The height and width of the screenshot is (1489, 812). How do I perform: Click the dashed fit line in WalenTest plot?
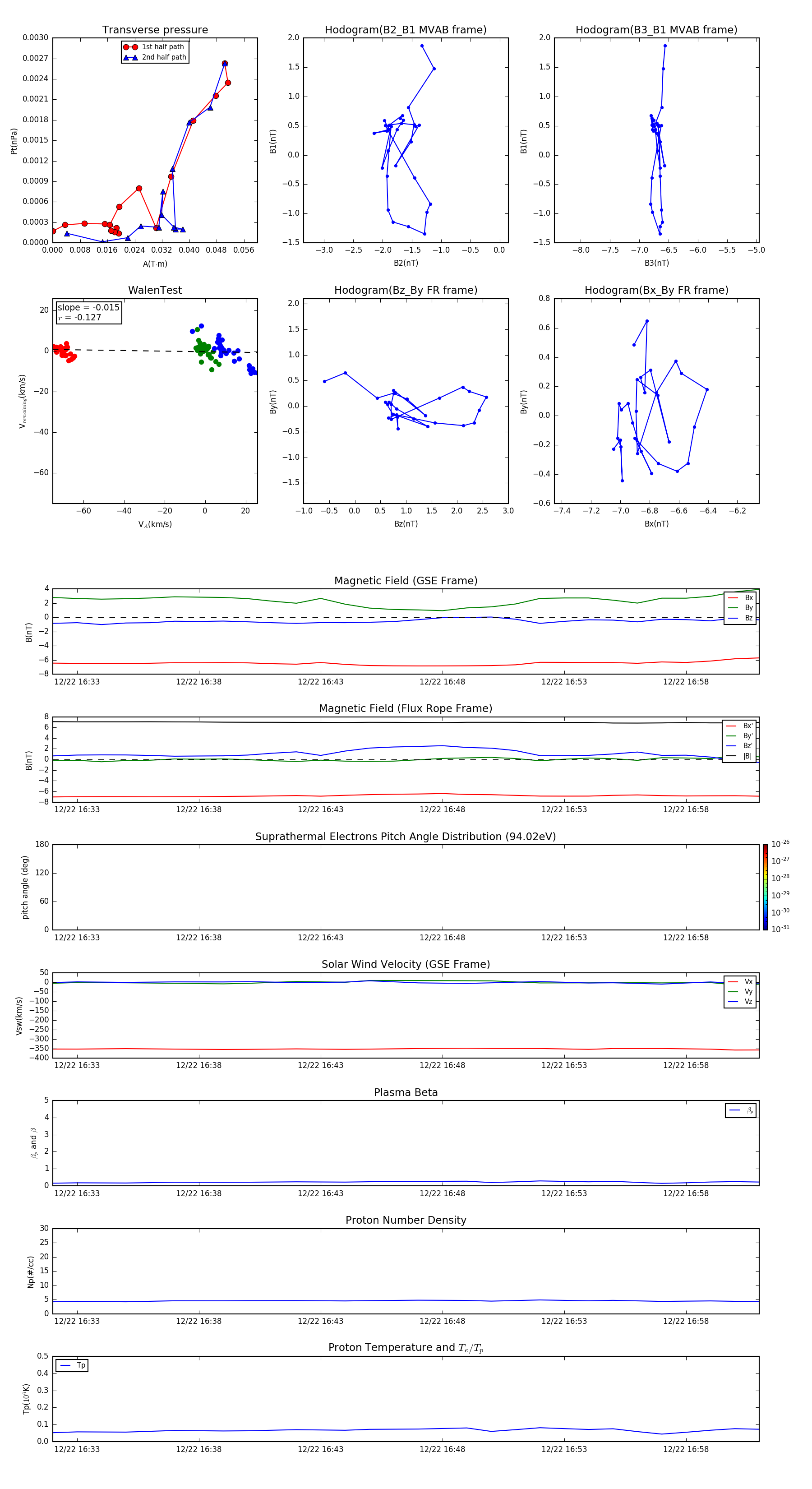click(x=155, y=351)
